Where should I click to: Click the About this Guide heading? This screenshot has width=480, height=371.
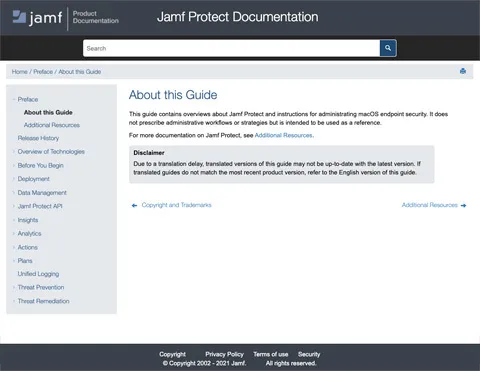[173, 95]
